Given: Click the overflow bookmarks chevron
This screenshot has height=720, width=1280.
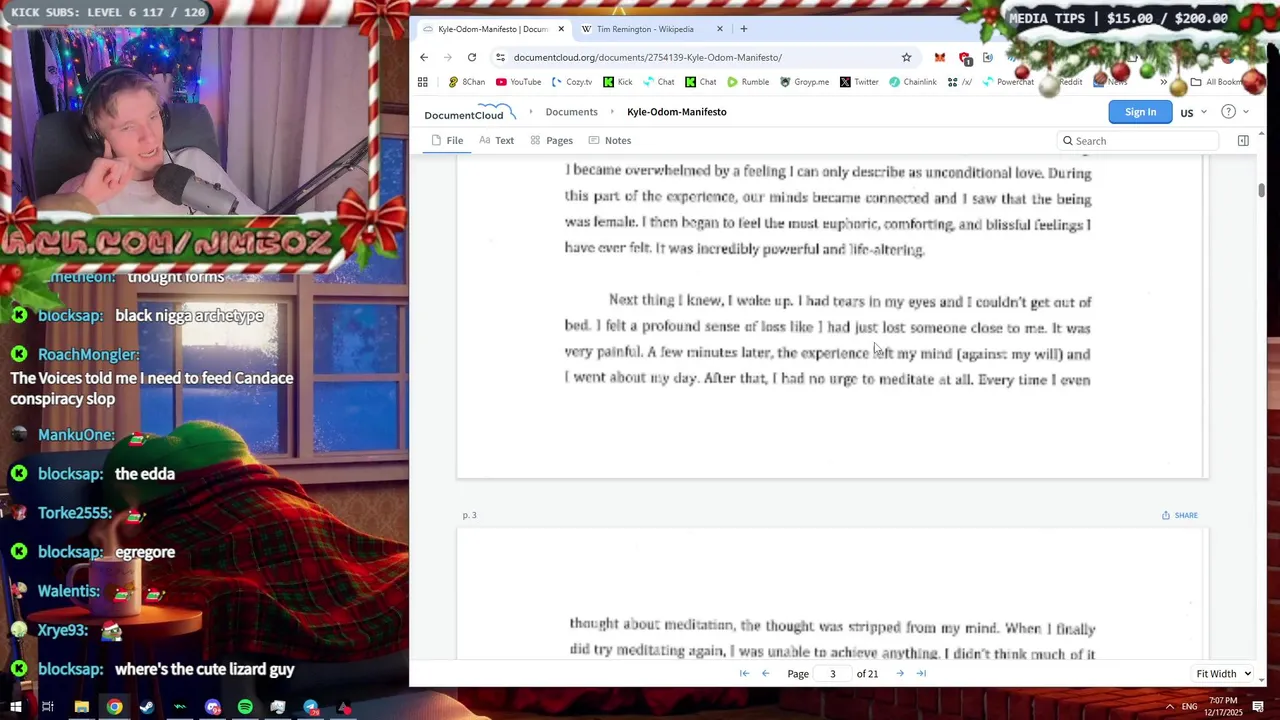Looking at the screenshot, I should click(x=1163, y=82).
